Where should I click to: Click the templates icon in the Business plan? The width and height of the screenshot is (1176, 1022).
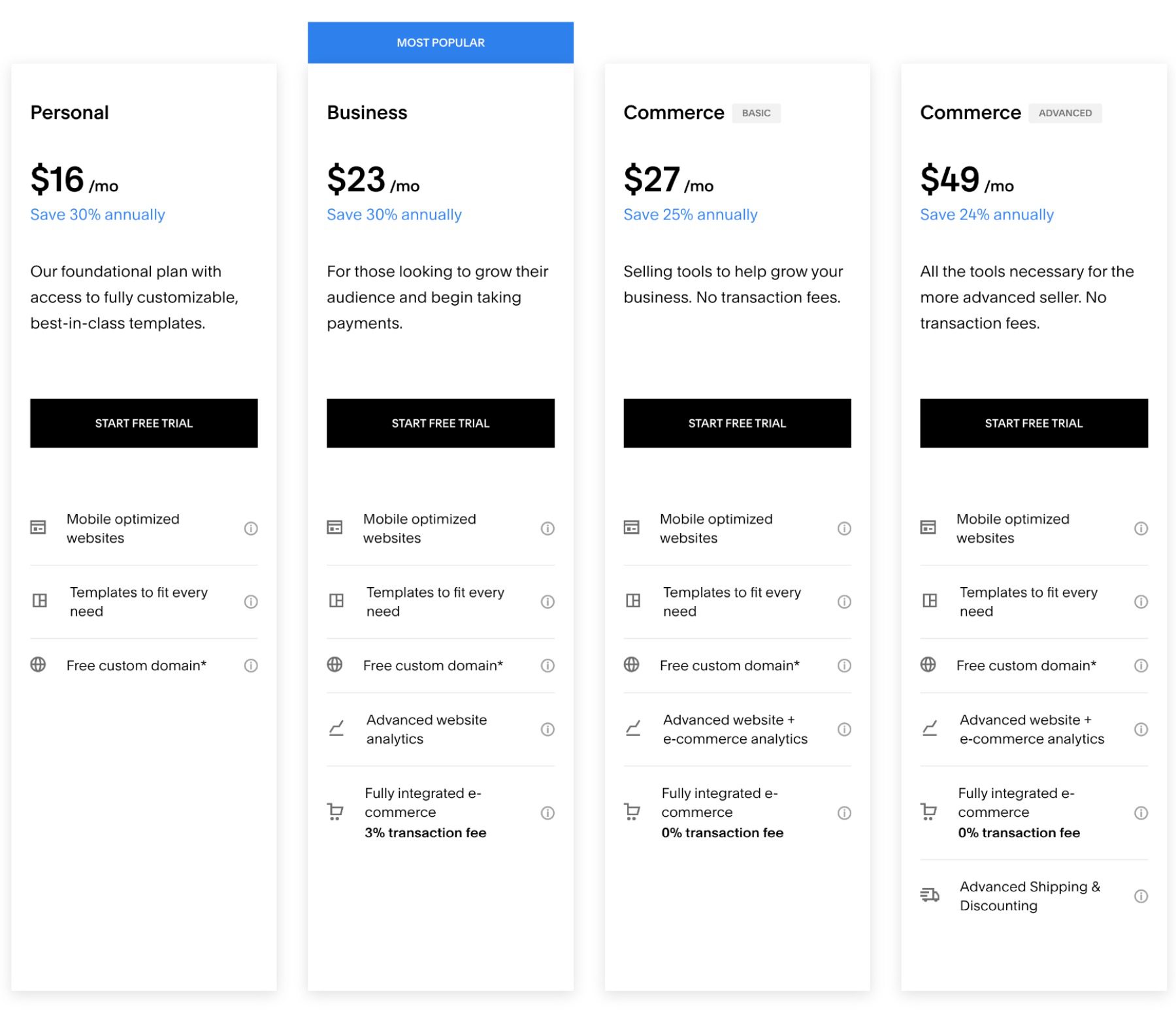coord(335,600)
